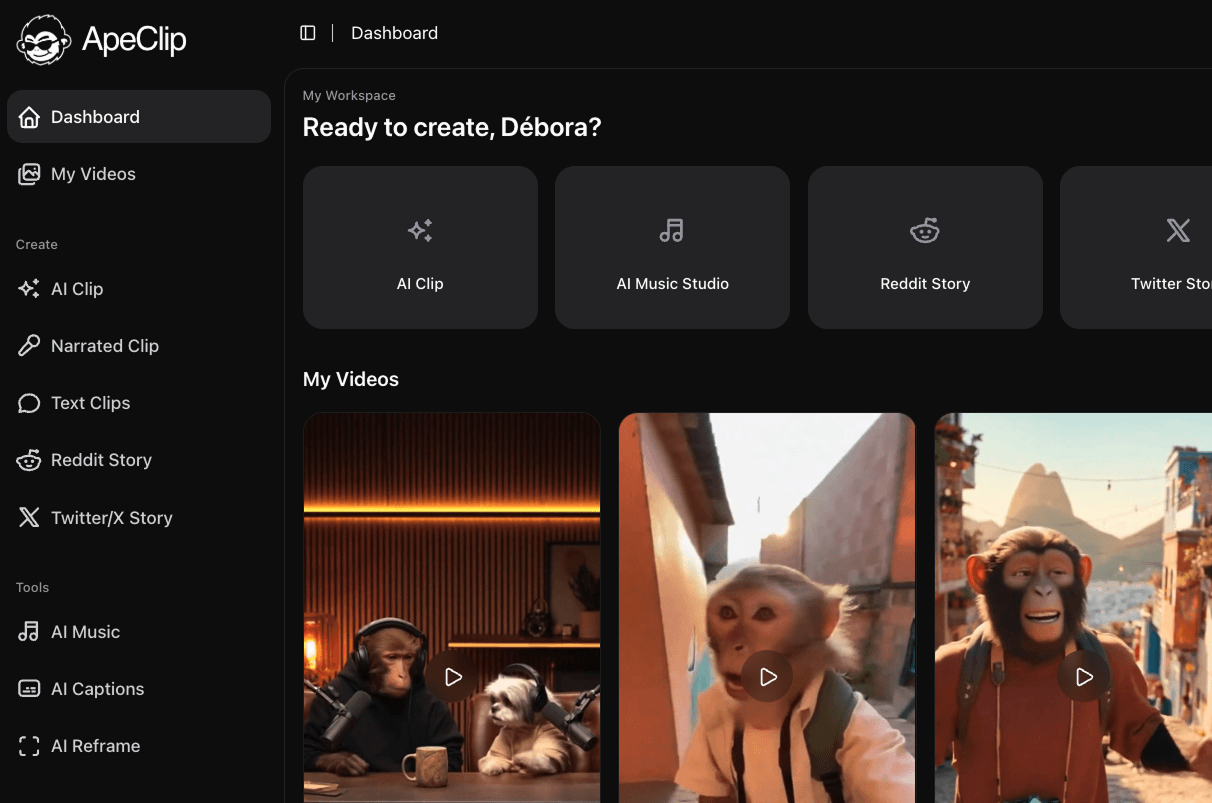Select the My Videos sidebar icon
1212x803 pixels.
point(28,173)
